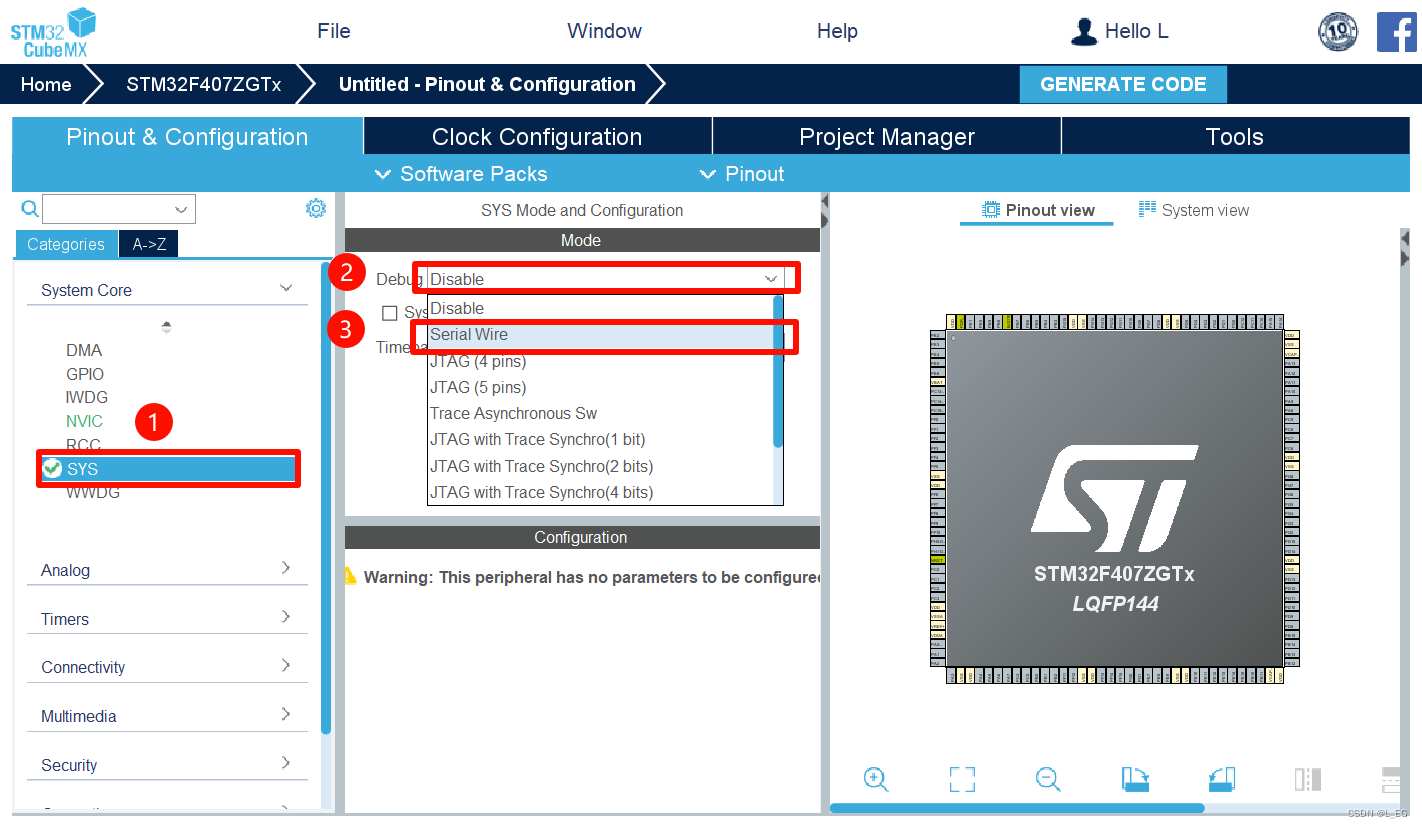Open the Help menu
This screenshot has width=1422, height=828.
pos(837,31)
